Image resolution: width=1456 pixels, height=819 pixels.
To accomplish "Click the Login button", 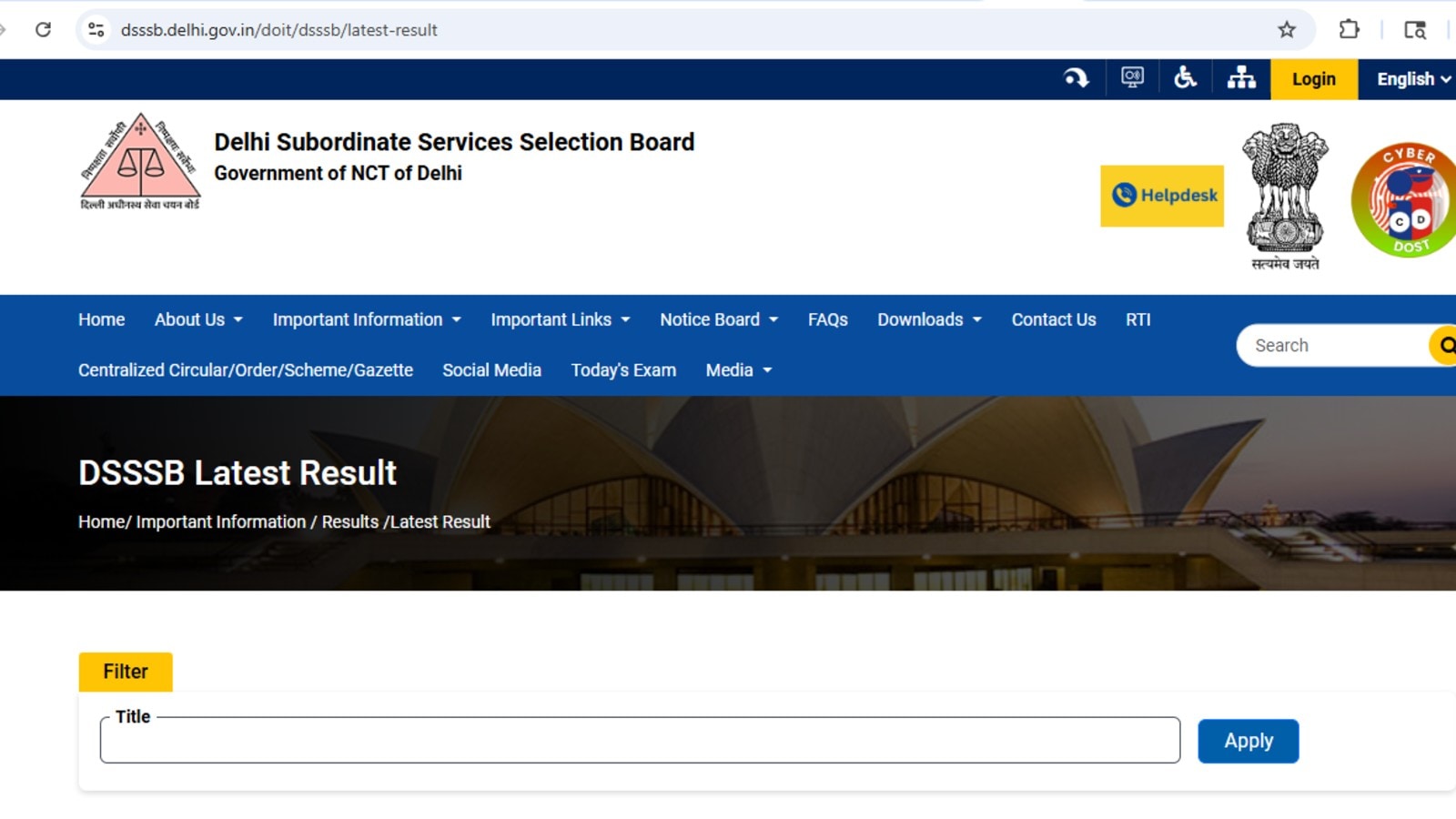I will tap(1314, 79).
